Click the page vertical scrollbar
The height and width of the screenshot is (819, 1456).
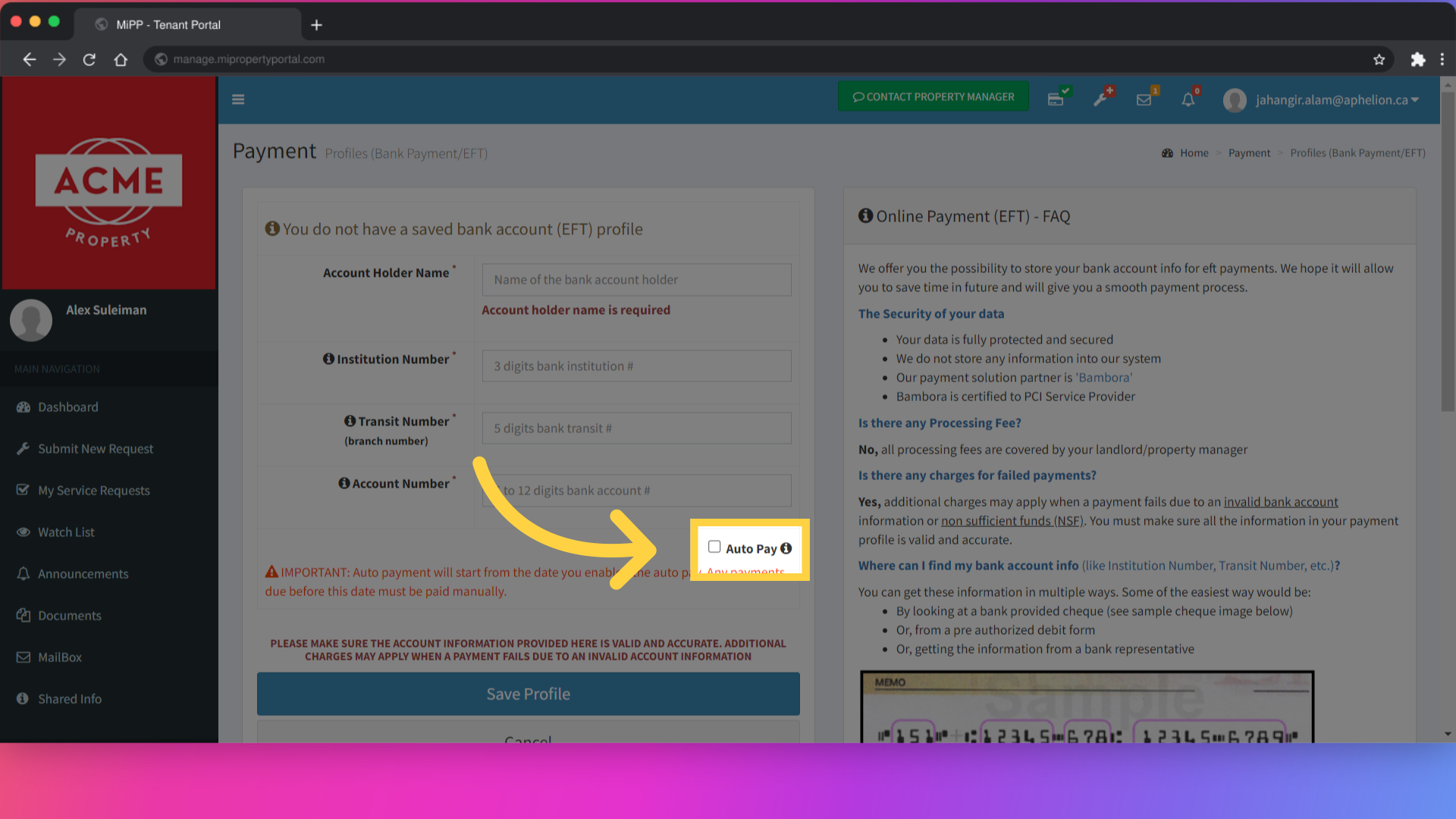(x=1447, y=250)
